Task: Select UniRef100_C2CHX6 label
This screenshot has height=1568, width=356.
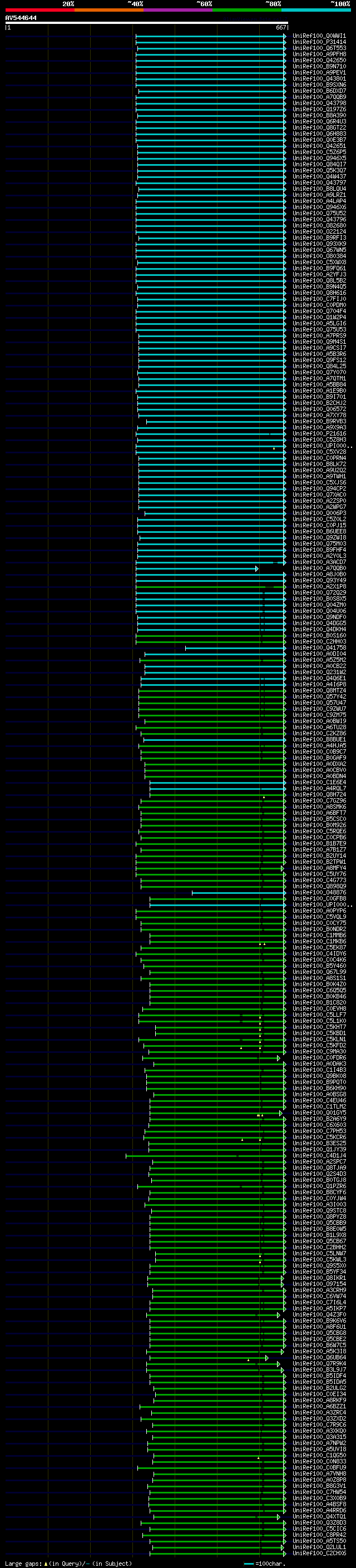Action: [319, 1553]
